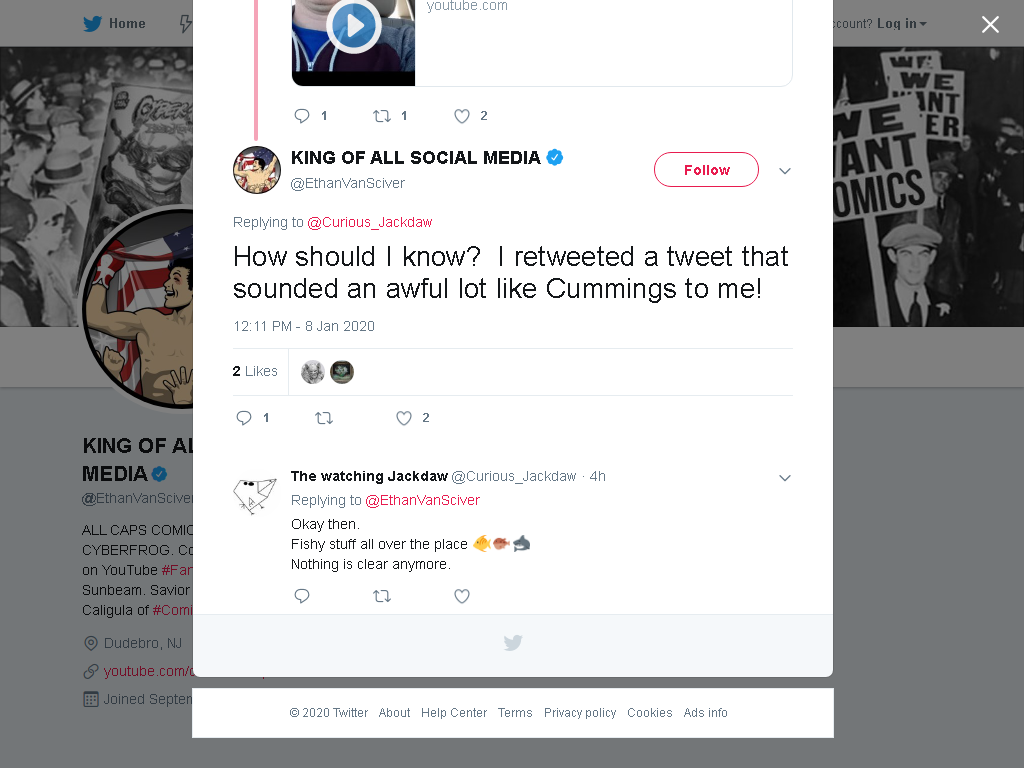Retweet The watching Jackdaw's reply
Image resolution: width=1024 pixels, height=768 pixels.
pos(382,596)
